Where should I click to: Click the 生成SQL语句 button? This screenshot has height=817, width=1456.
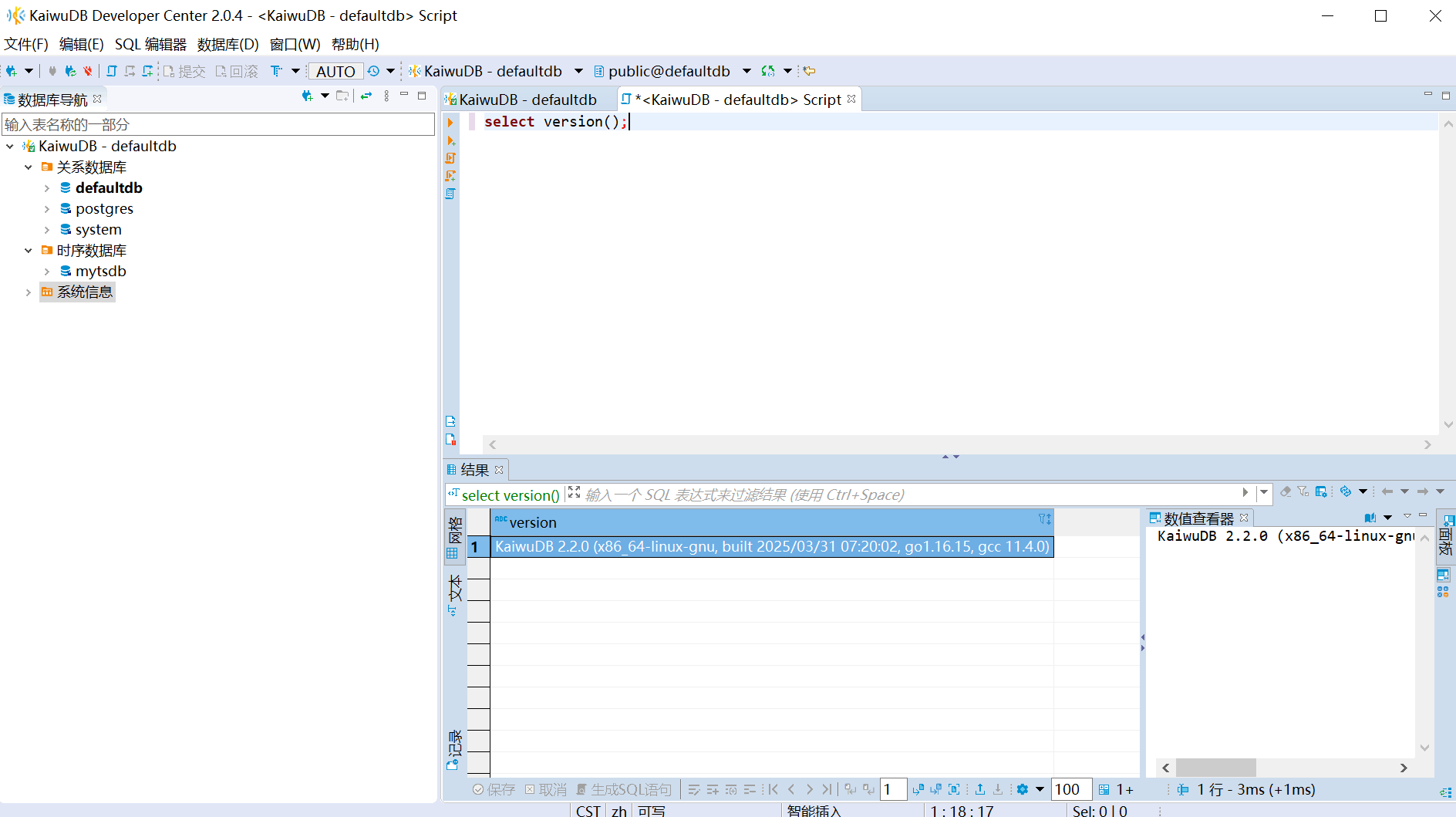tap(624, 789)
